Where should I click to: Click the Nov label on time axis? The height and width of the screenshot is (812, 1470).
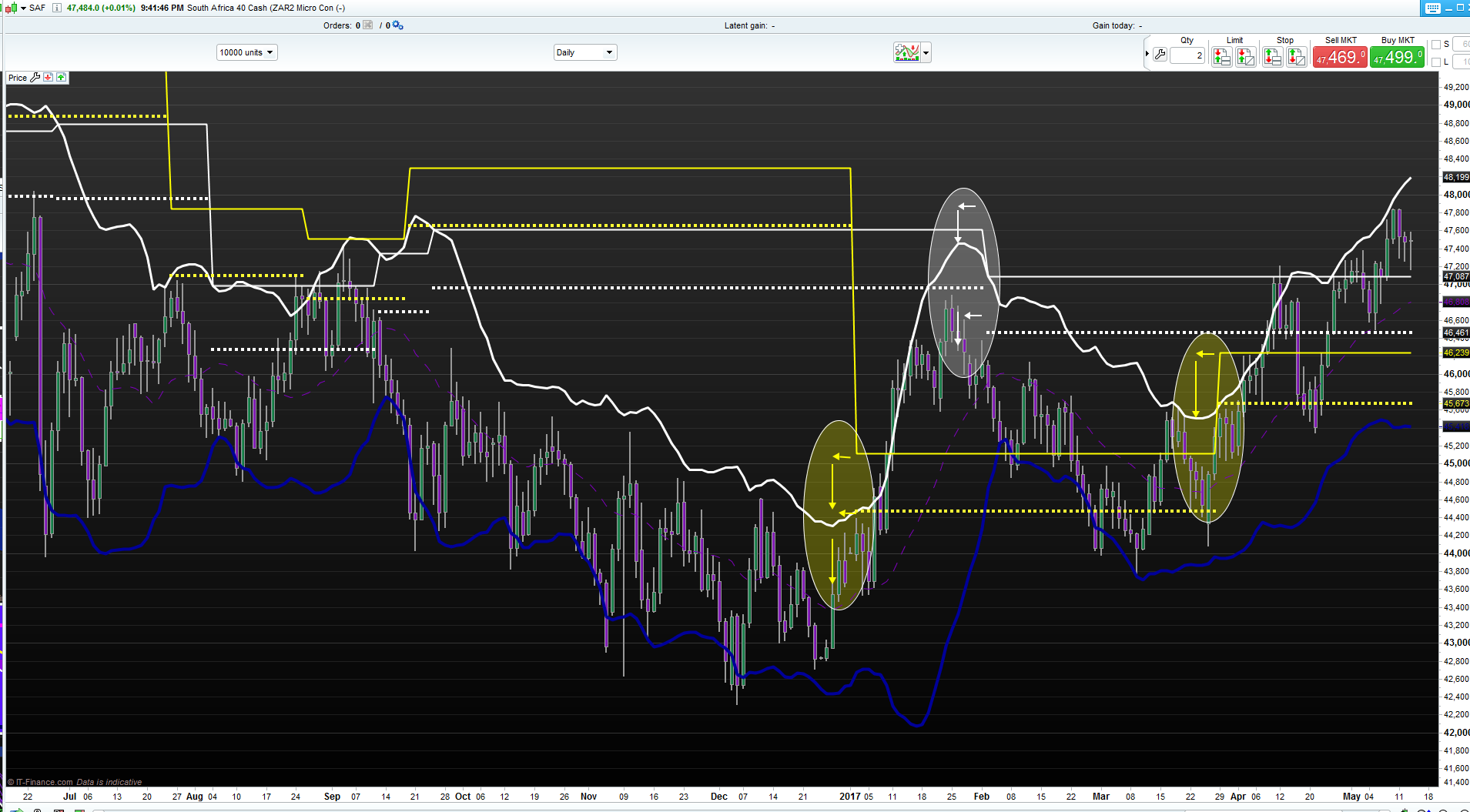pyautogui.click(x=588, y=797)
